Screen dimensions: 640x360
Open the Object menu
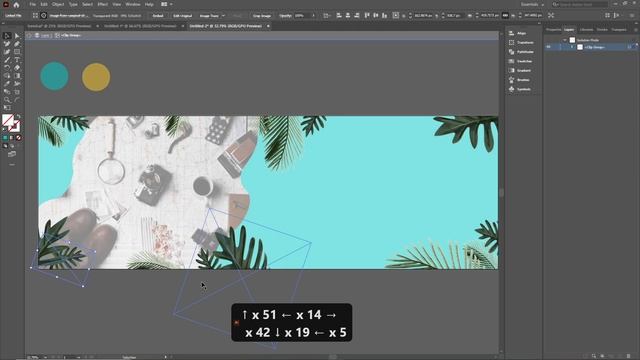pos(58,4)
